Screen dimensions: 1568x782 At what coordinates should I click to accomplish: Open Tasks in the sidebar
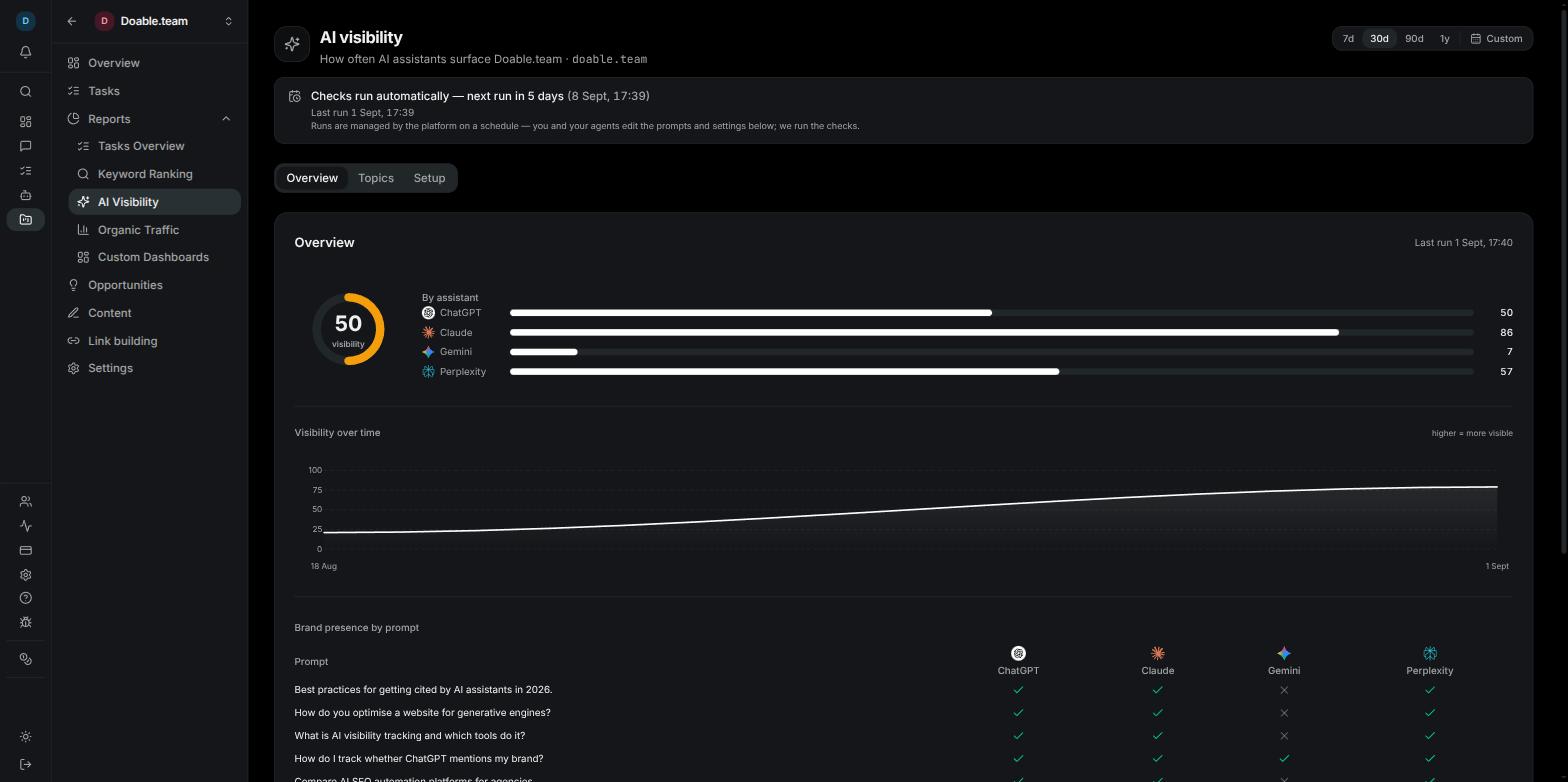(x=150, y=91)
